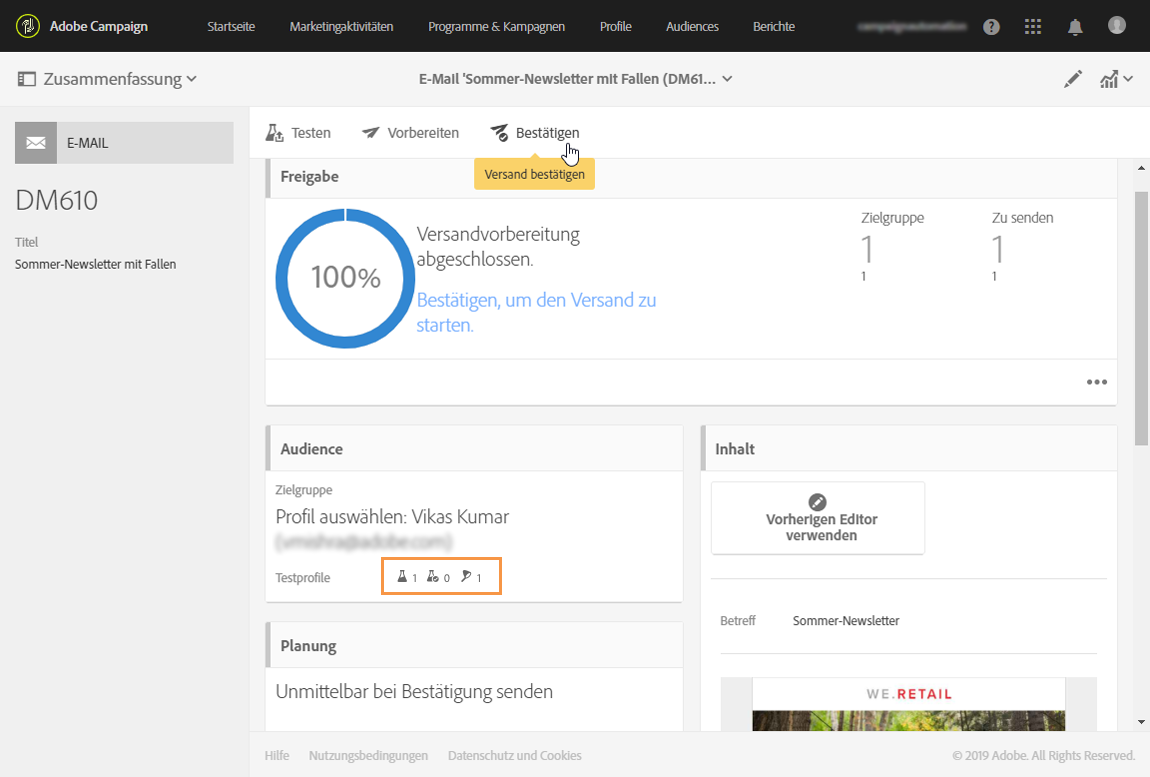Click the 100% progress ring

click(345, 278)
